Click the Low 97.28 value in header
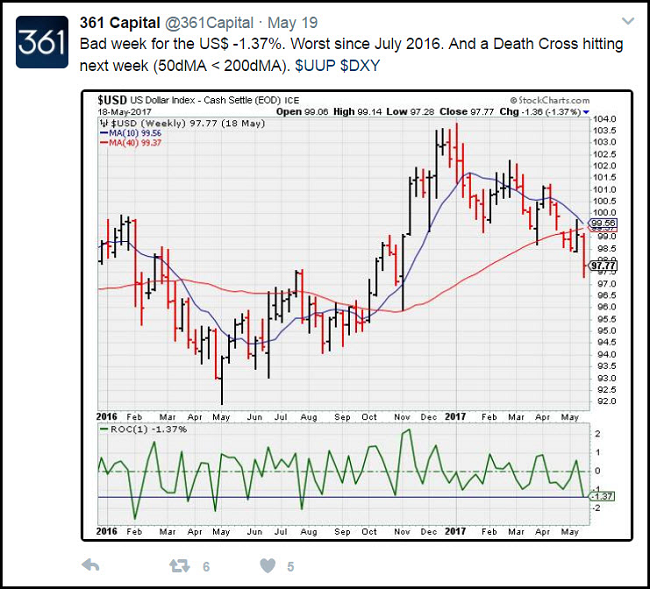This screenshot has width=650, height=589. pyautogui.click(x=410, y=112)
